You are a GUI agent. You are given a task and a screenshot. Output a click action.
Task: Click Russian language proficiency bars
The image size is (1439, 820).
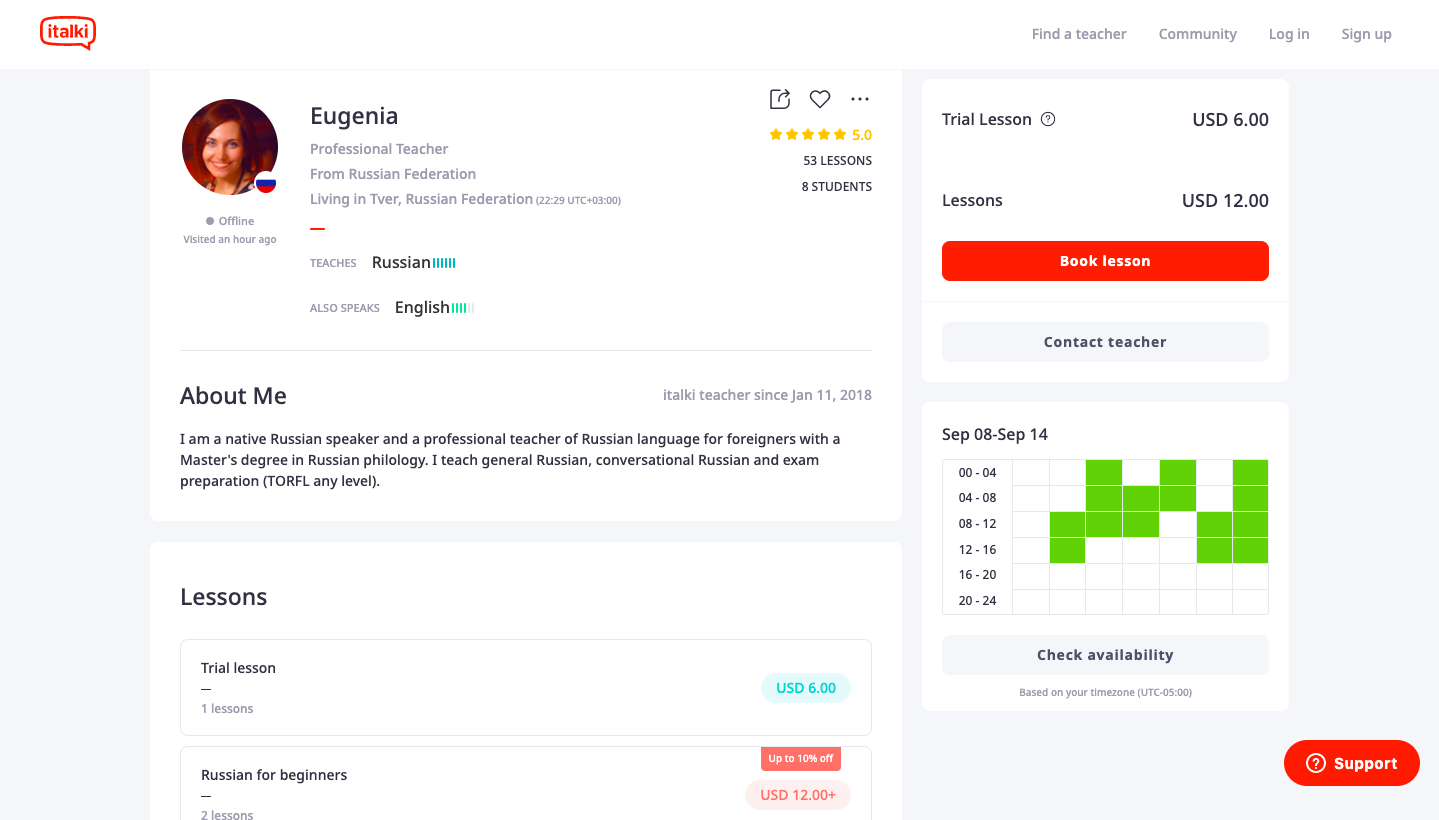tap(444, 263)
